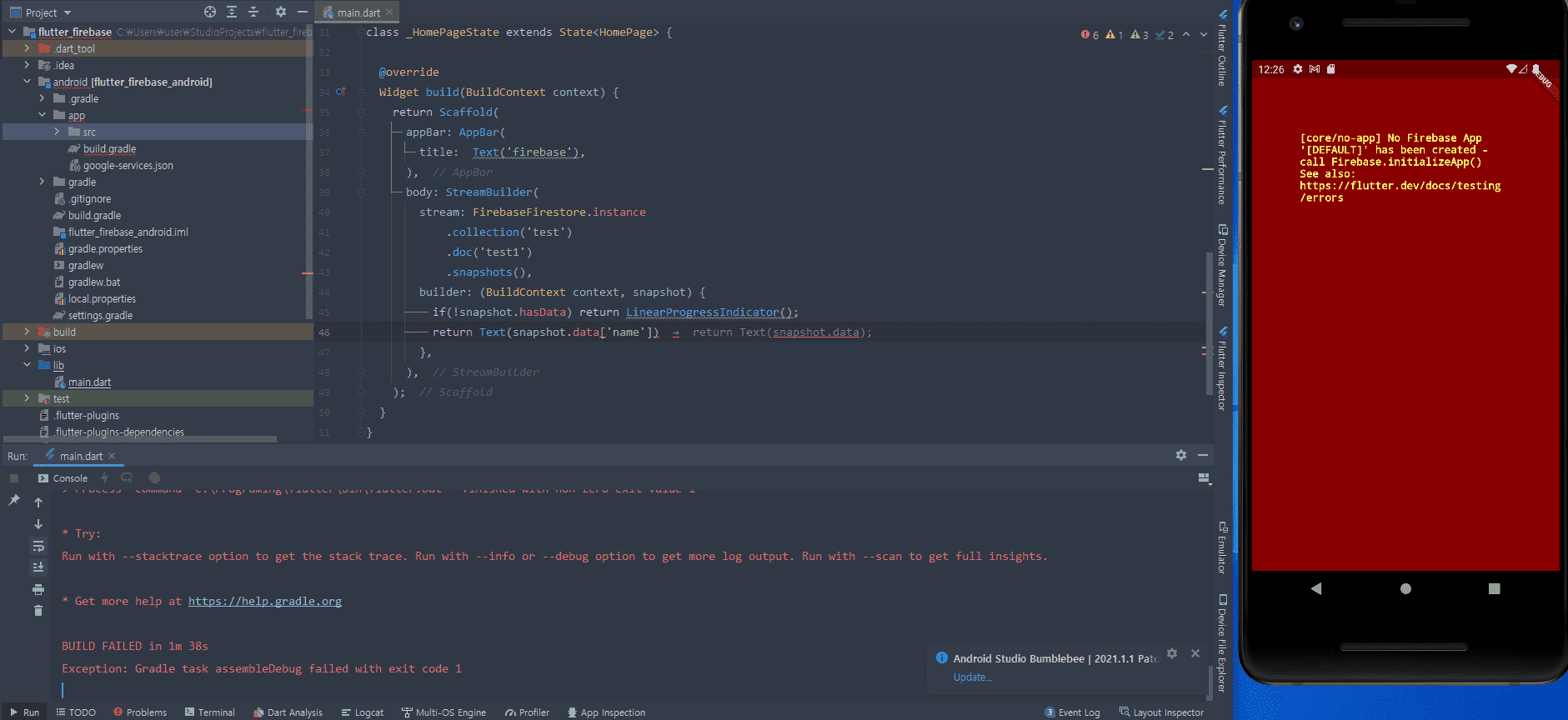Select main.dart in lib folder
This screenshot has height=720, width=1568.
click(x=89, y=382)
